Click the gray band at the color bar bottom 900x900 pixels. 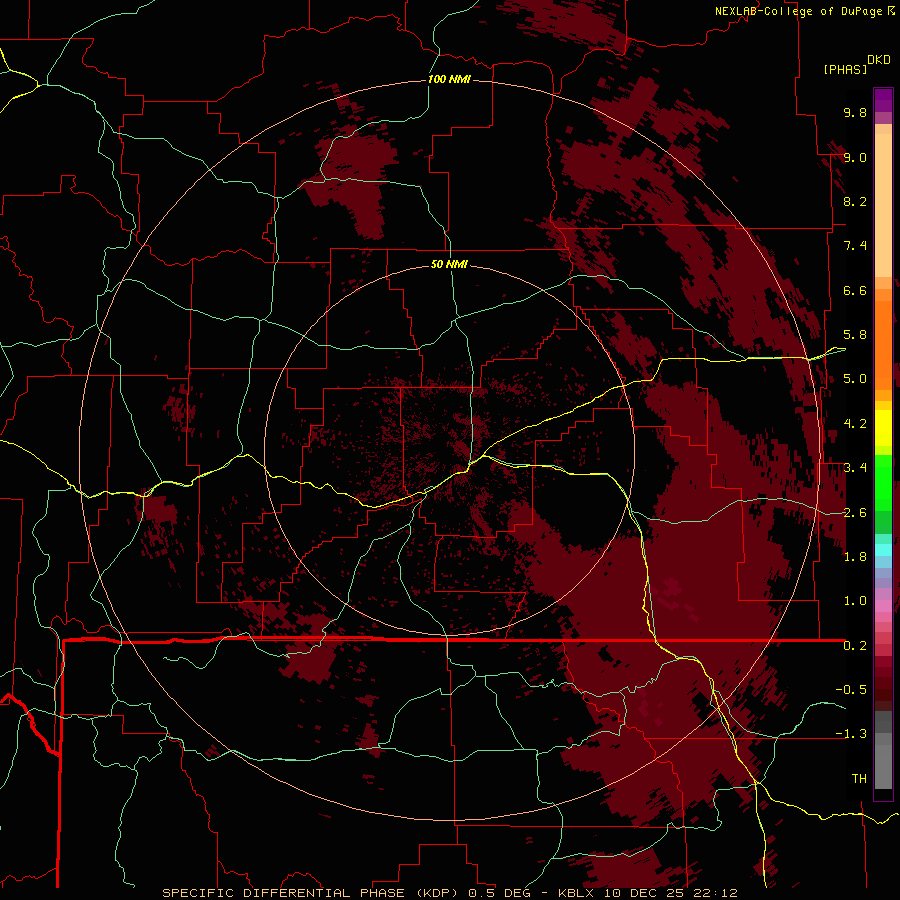click(883, 766)
